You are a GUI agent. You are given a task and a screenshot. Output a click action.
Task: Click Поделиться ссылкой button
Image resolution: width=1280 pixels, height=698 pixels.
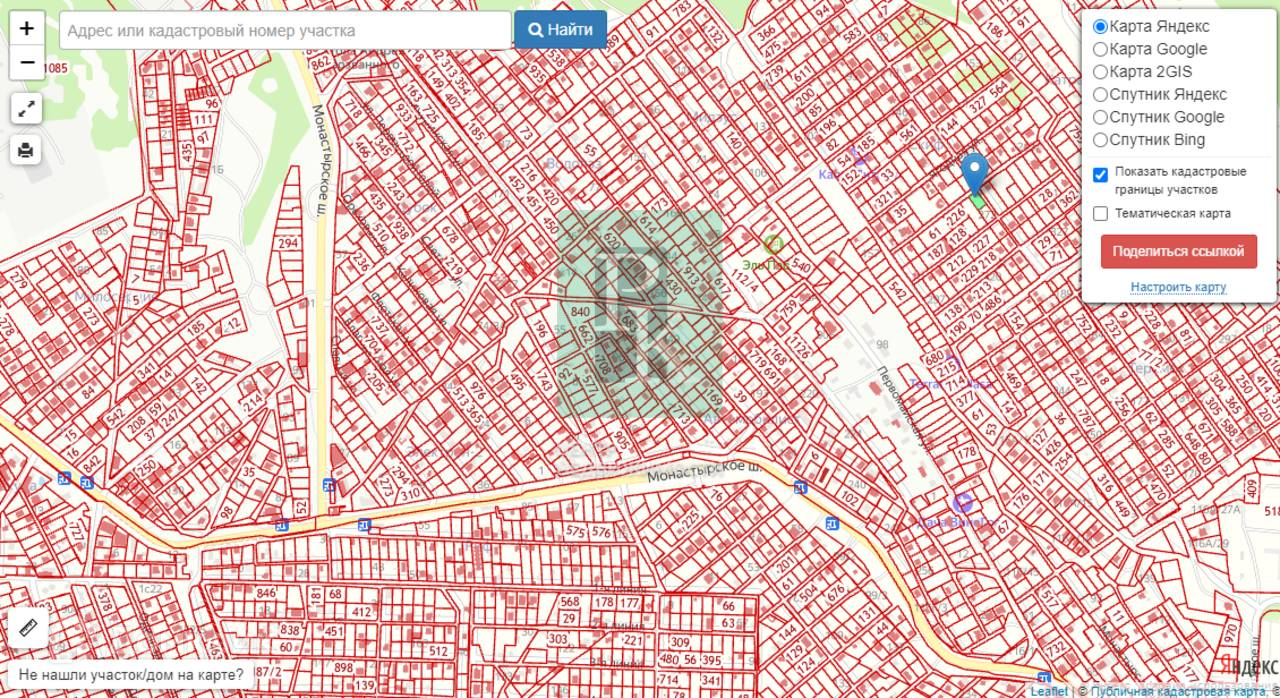[1178, 251]
